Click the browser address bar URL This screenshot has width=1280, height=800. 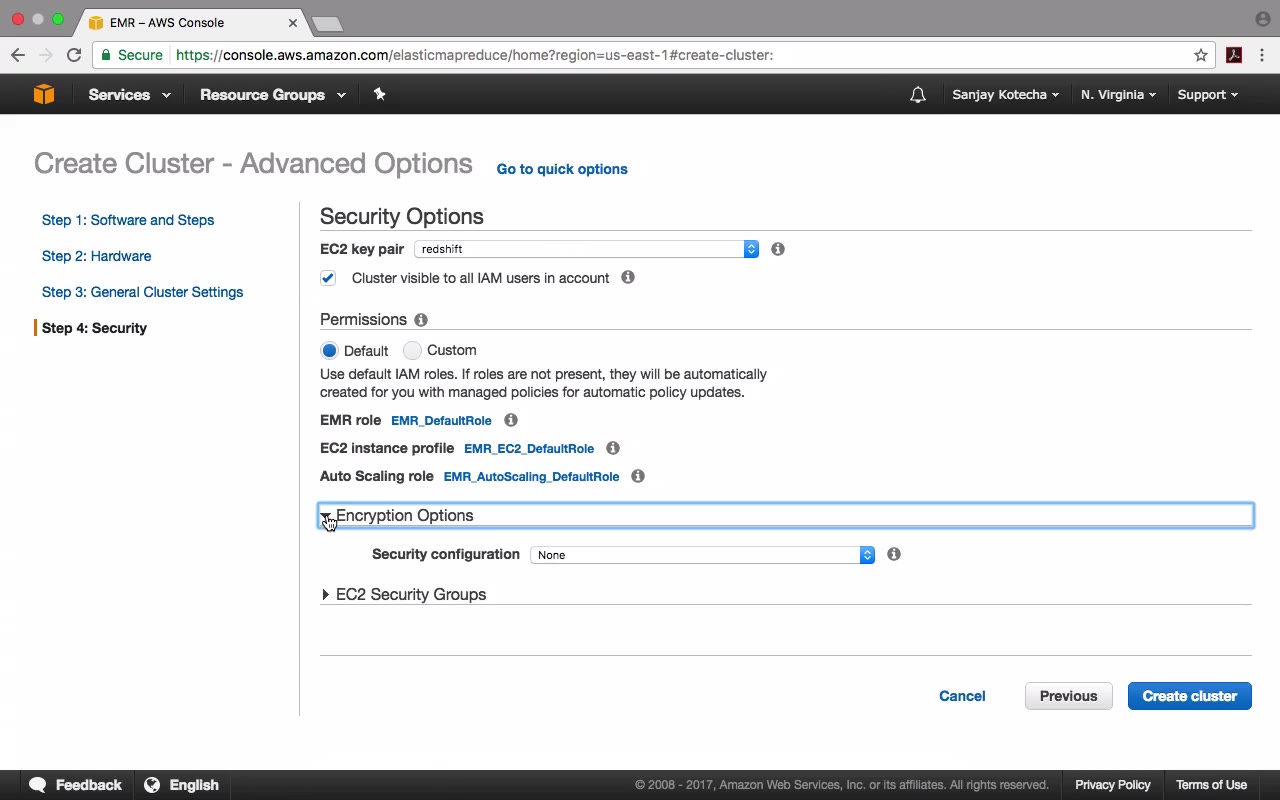(x=474, y=55)
